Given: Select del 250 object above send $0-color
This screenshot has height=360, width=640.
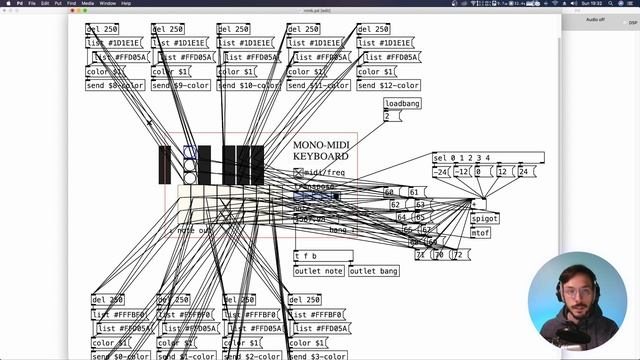Looking at the screenshot, I should pos(108,300).
